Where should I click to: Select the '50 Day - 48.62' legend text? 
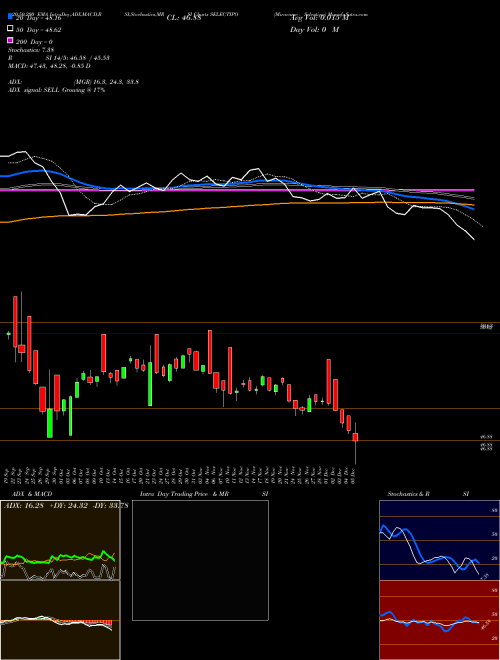click(39, 30)
